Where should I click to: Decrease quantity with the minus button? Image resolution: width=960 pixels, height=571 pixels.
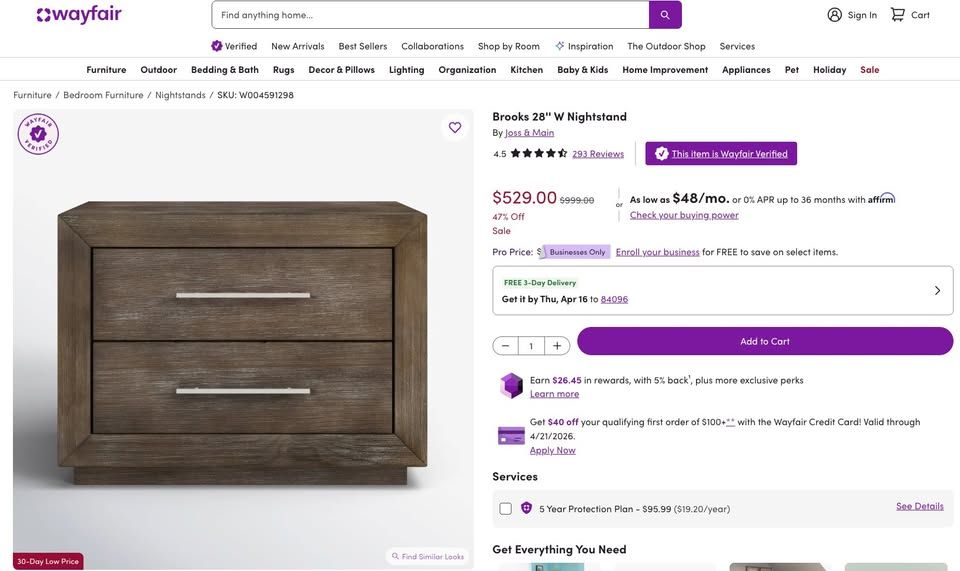[x=505, y=346]
